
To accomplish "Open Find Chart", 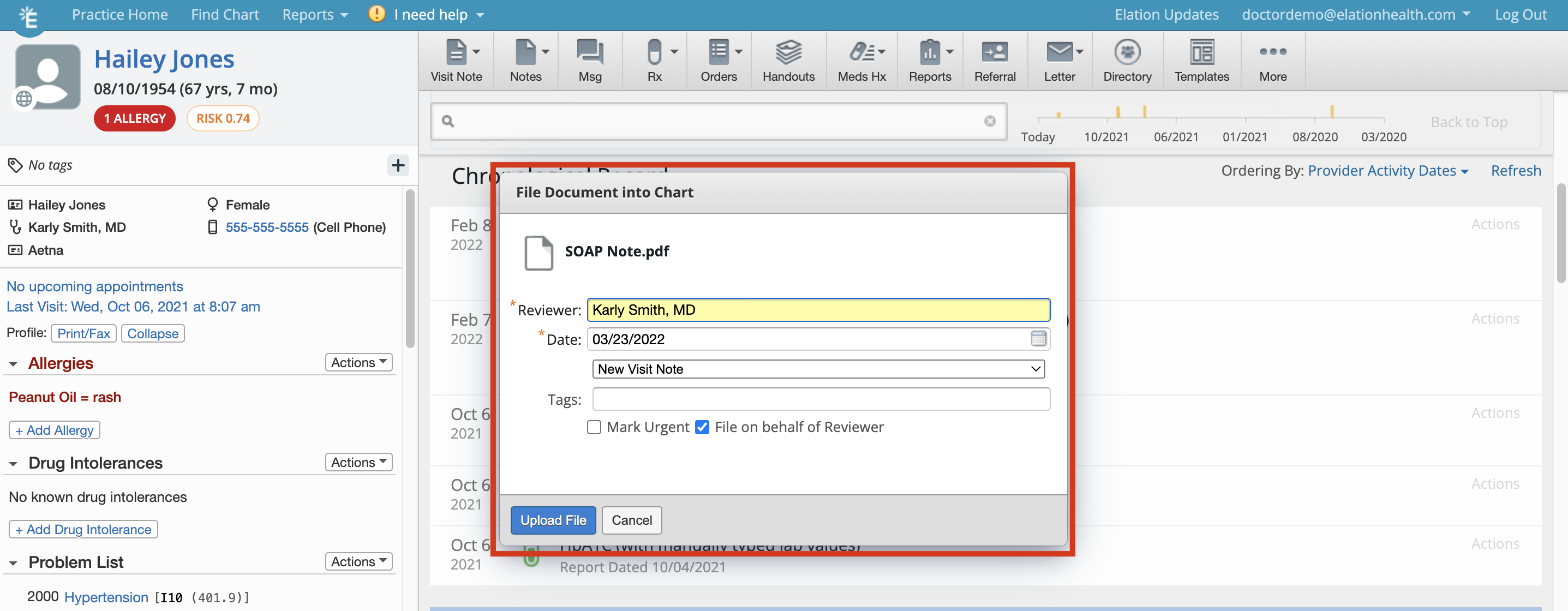I will 225,14.
